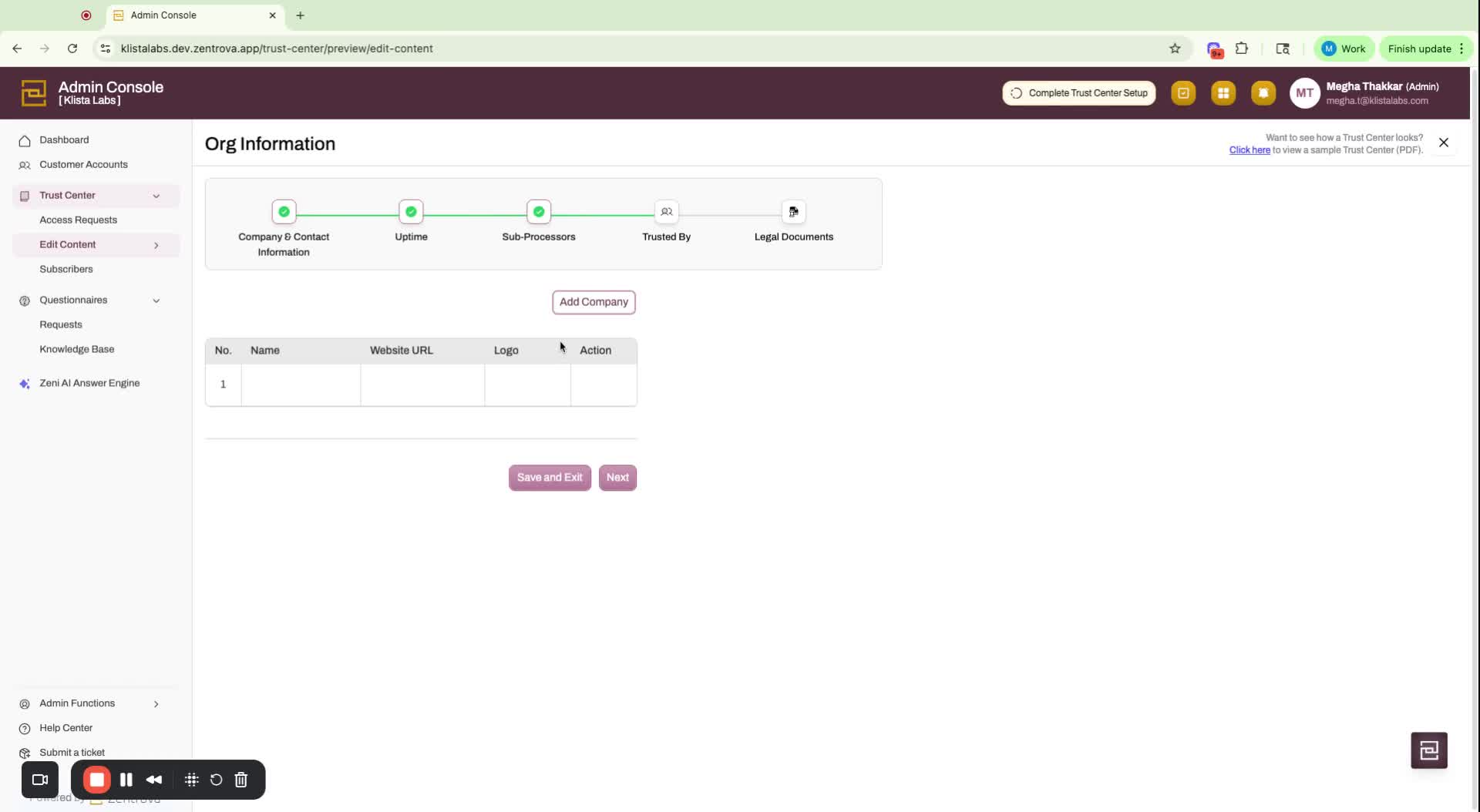The height and width of the screenshot is (812, 1480).
Task: Restart the recording with the circular arrow icon
Action: click(217, 780)
